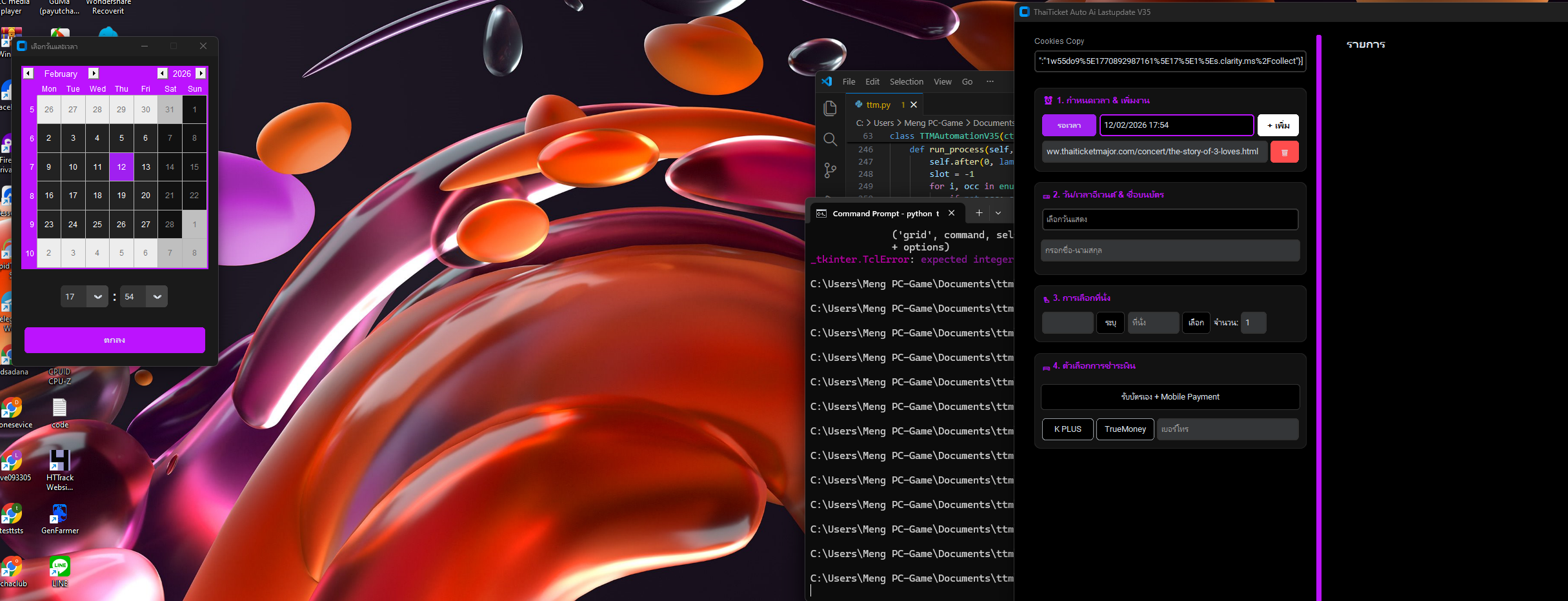Toggle the purple รอเวลา button
This screenshot has height=601, width=1568.
pos(1069,125)
